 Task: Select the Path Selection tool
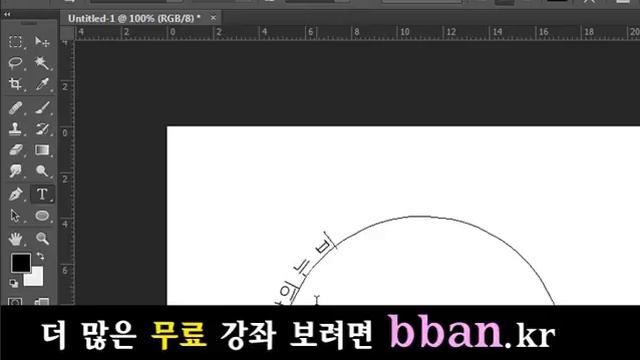point(16,216)
